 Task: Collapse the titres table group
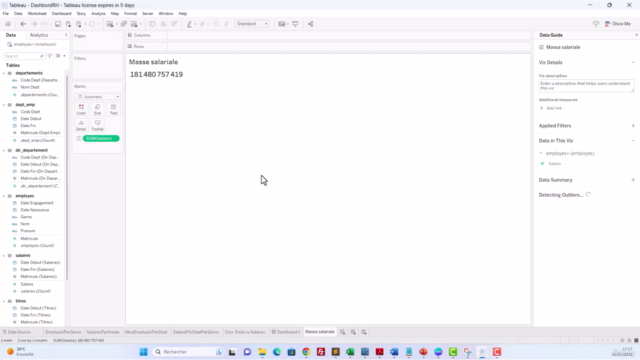pyautogui.click(x=4, y=301)
